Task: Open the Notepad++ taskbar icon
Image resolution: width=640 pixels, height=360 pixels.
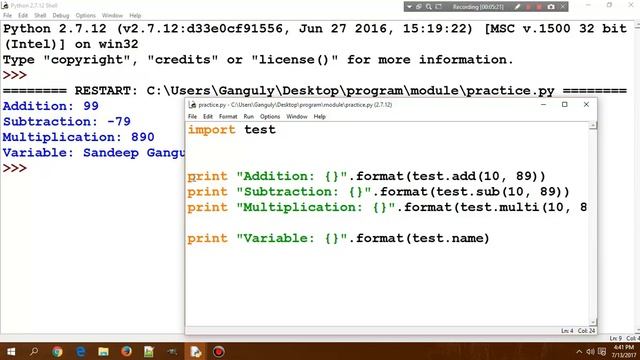Action: (149, 351)
